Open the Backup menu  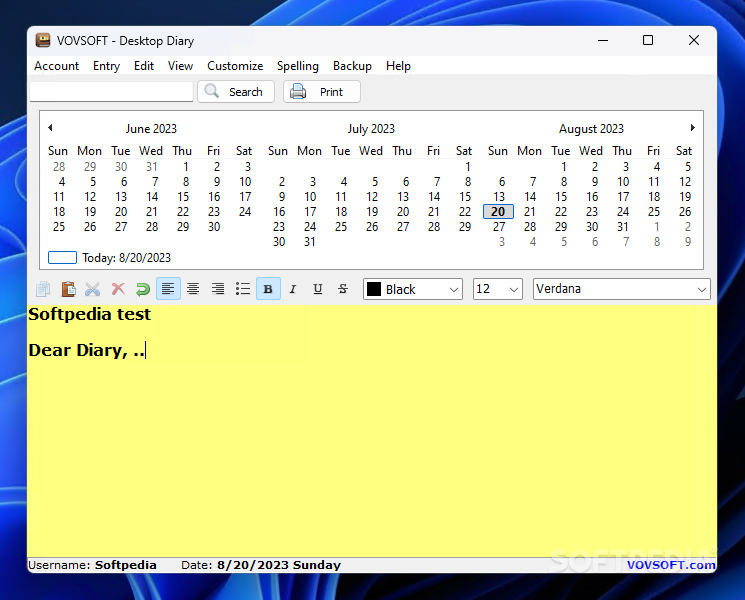[353, 66]
